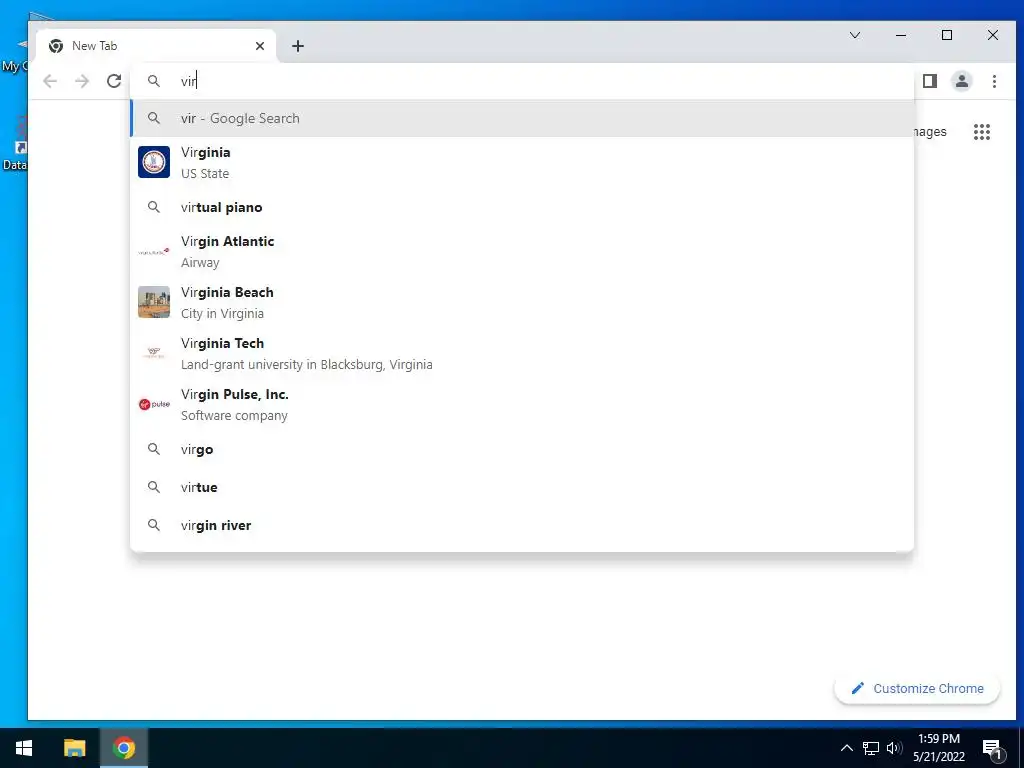Click the browser back arrow
The height and width of the screenshot is (768, 1024).
pyautogui.click(x=50, y=81)
